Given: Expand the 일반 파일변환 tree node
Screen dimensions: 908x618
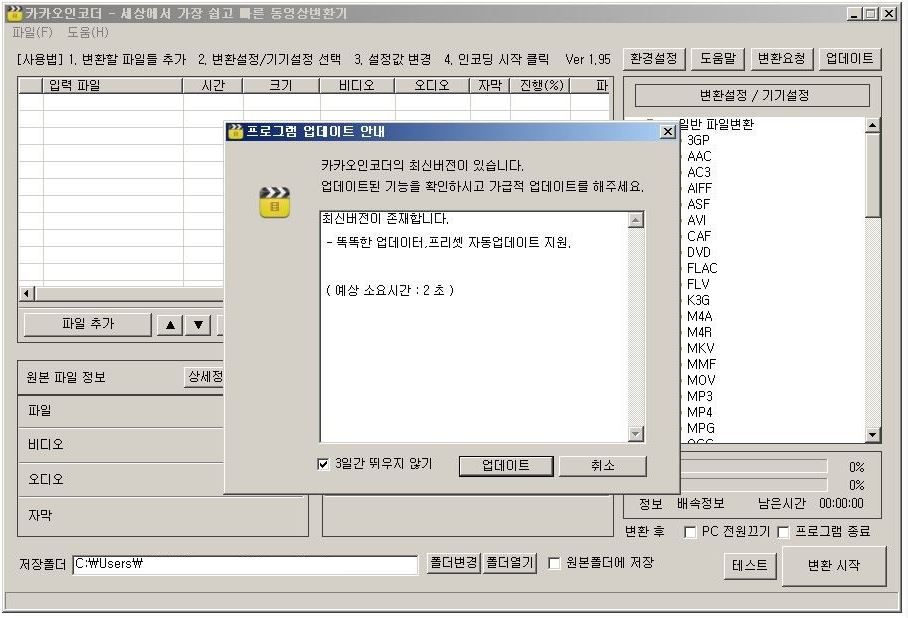Looking at the screenshot, I should click(x=650, y=124).
